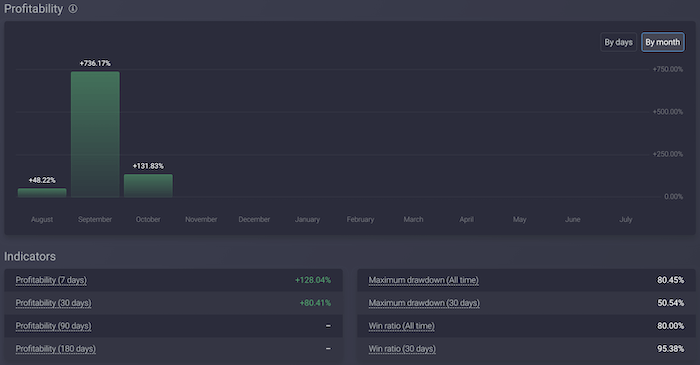
Task: Click the 95.38% win ratio value
Action: [671, 348]
